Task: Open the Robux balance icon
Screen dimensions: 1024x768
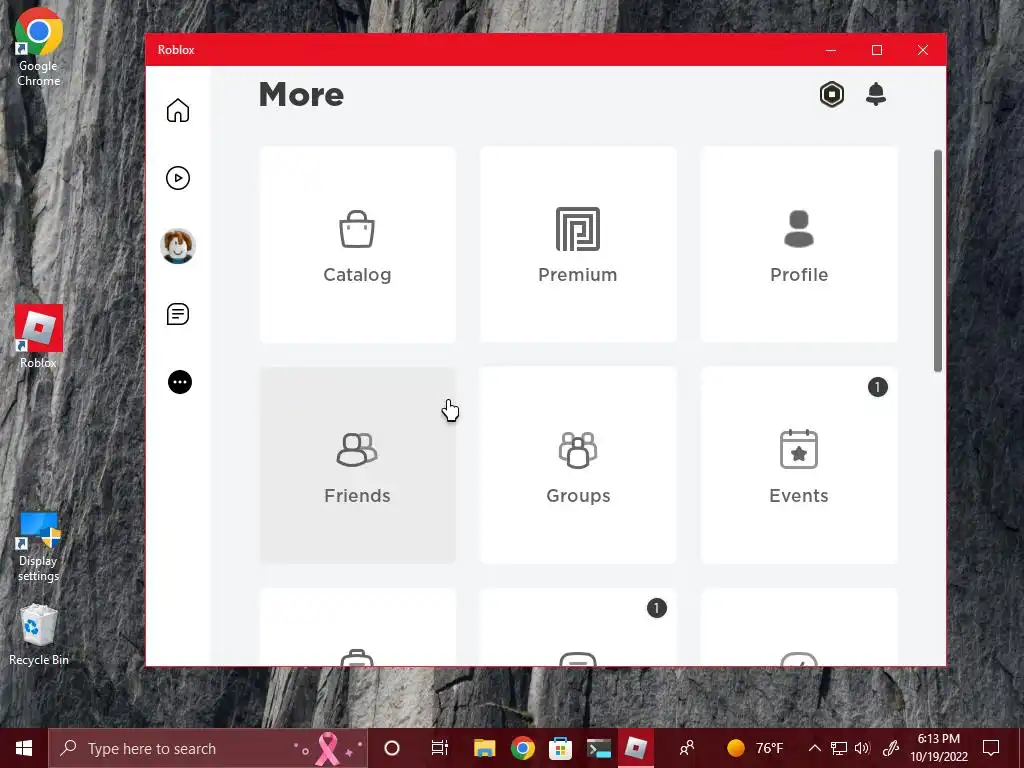Action: [x=831, y=95]
